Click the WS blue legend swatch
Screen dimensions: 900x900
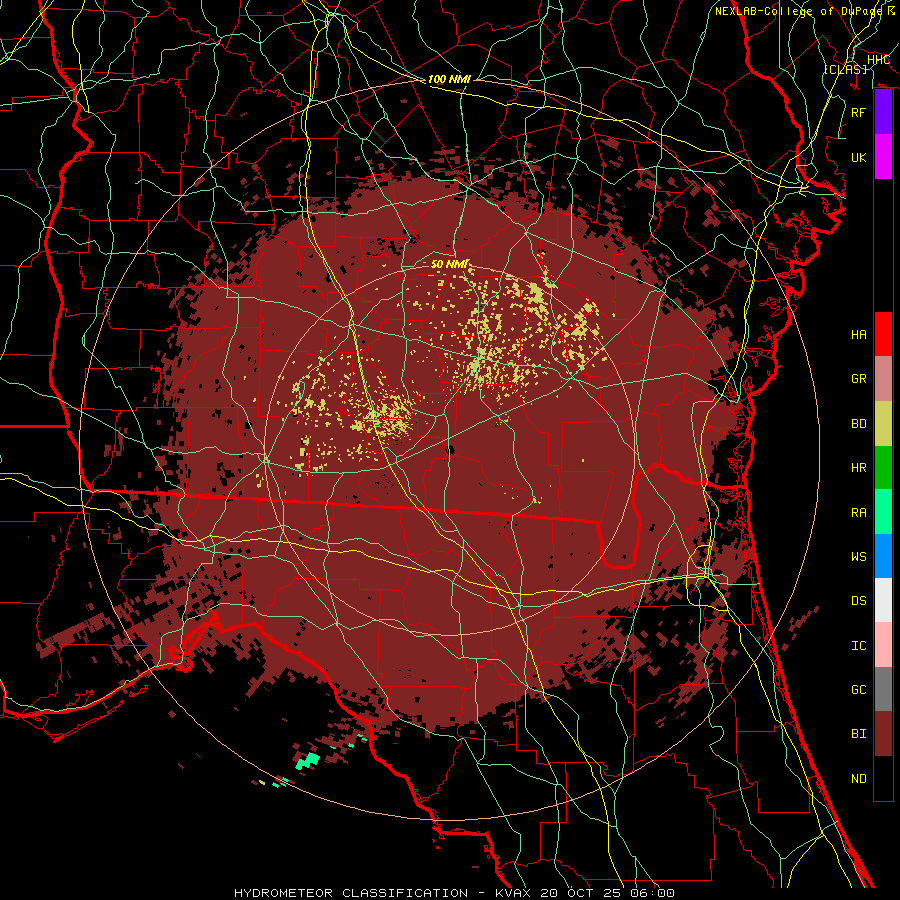pos(883,556)
